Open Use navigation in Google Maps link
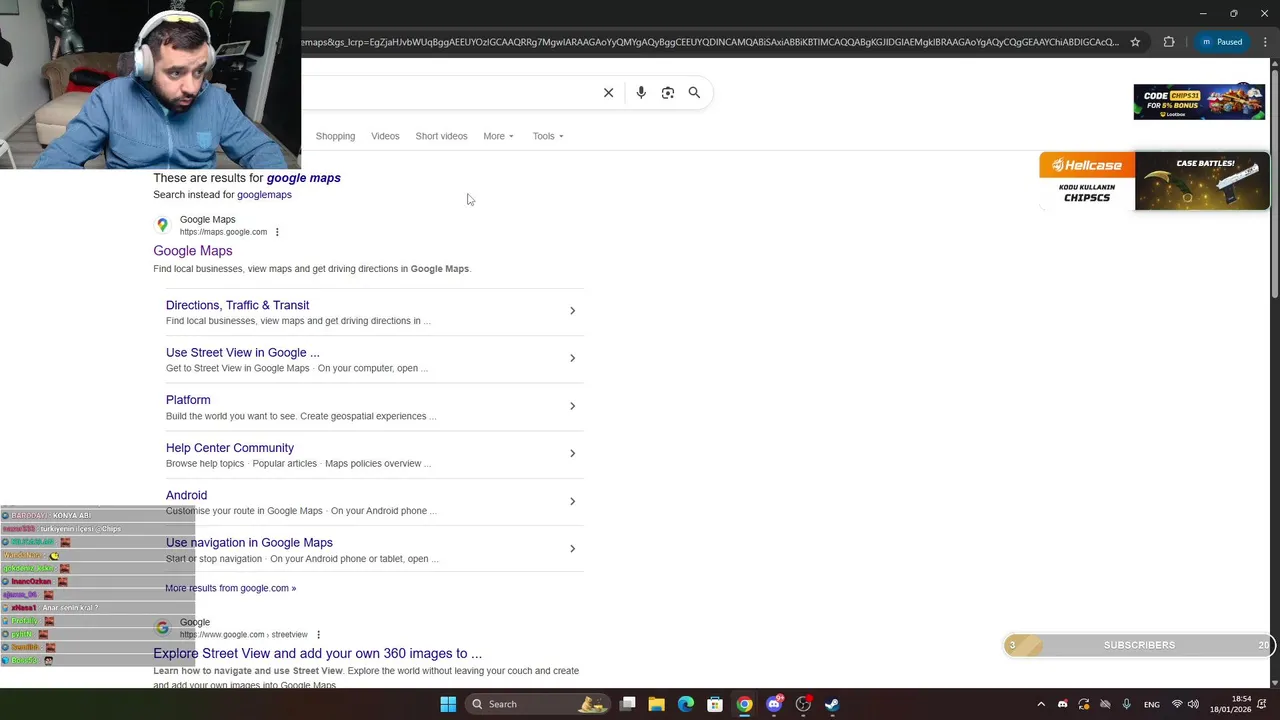Screen dimensions: 1280x720 tap(249, 543)
